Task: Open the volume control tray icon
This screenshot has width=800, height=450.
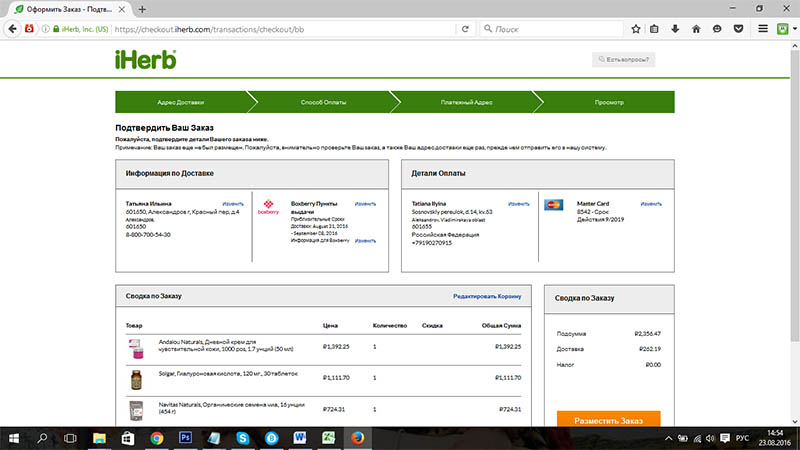Action: (710, 438)
